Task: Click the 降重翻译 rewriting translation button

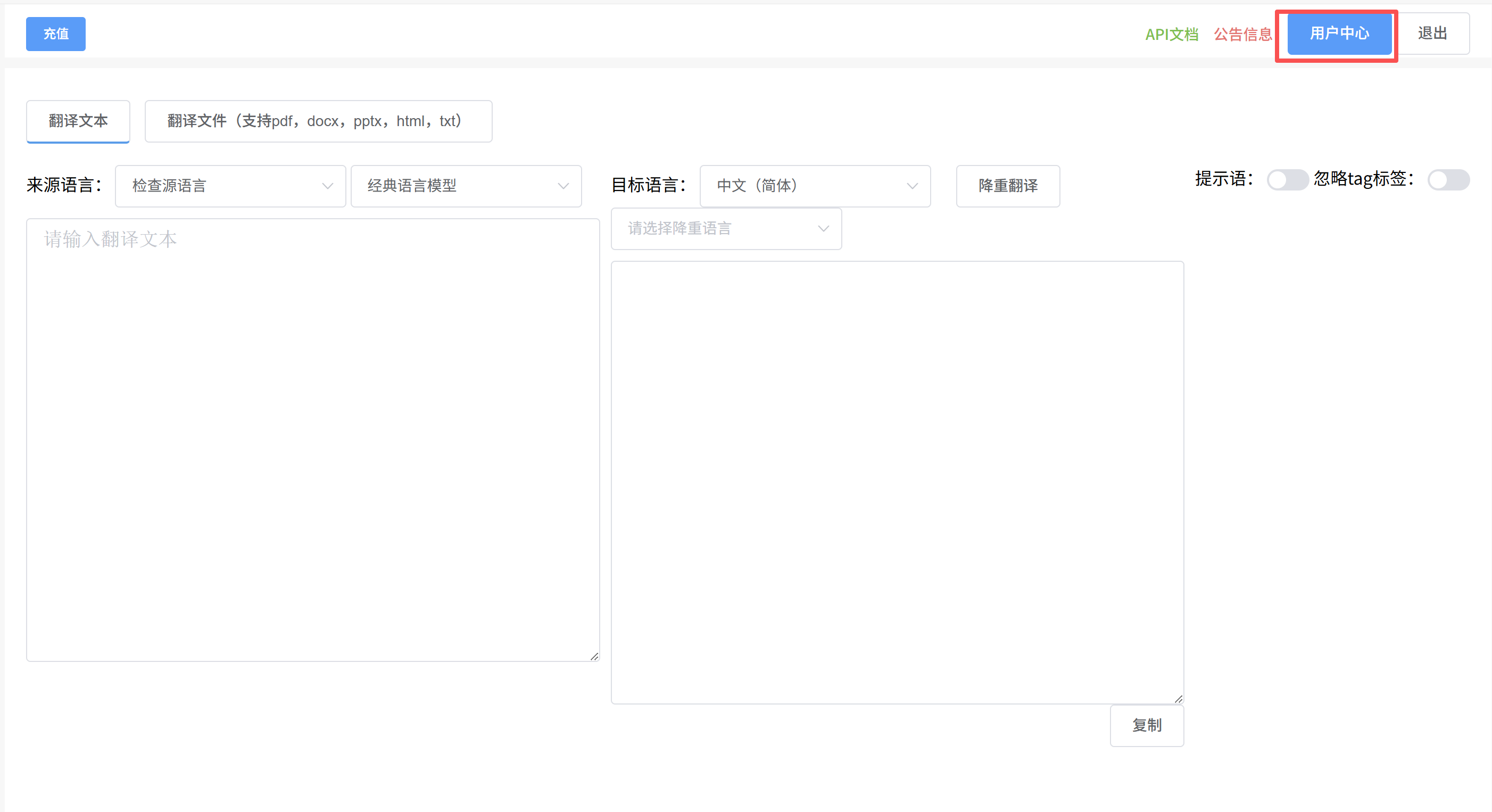Action: 1007,186
